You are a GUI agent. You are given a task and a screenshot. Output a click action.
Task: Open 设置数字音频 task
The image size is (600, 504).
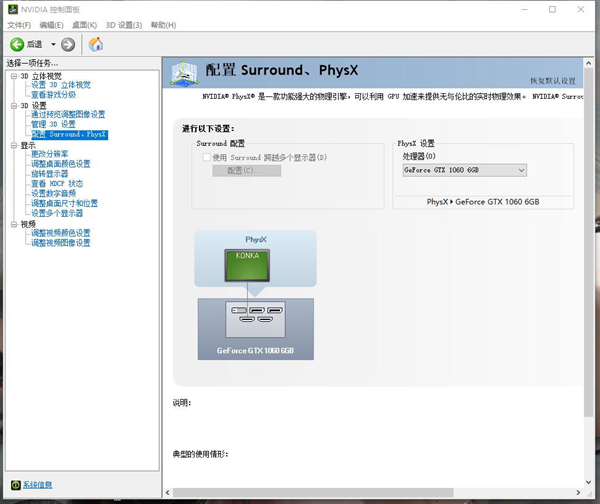tap(54, 193)
